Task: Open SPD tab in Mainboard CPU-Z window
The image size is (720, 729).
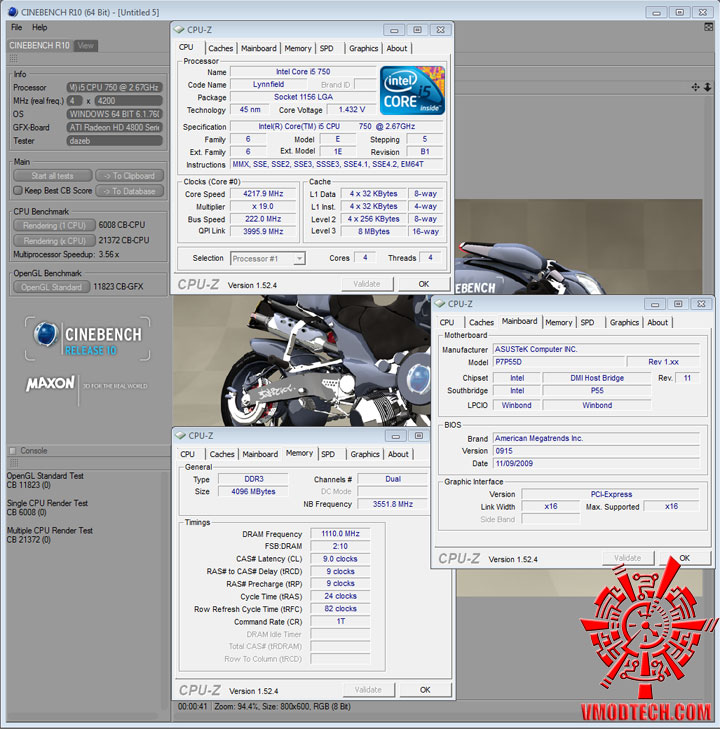Action: click(588, 323)
